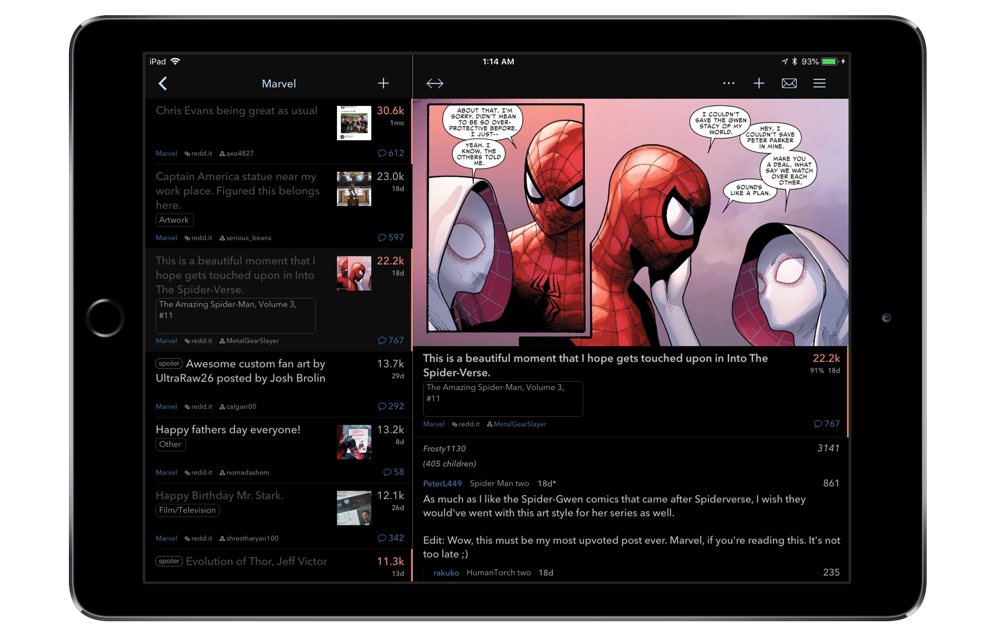The image size is (1000, 637).
Task: Tap the battery indicator icon
Action: [x=830, y=61]
